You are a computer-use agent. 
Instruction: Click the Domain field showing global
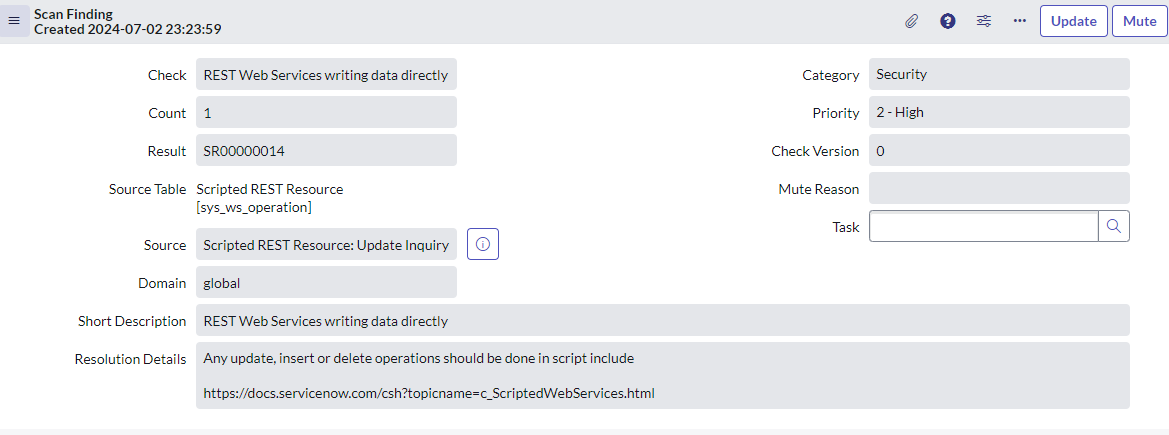326,283
